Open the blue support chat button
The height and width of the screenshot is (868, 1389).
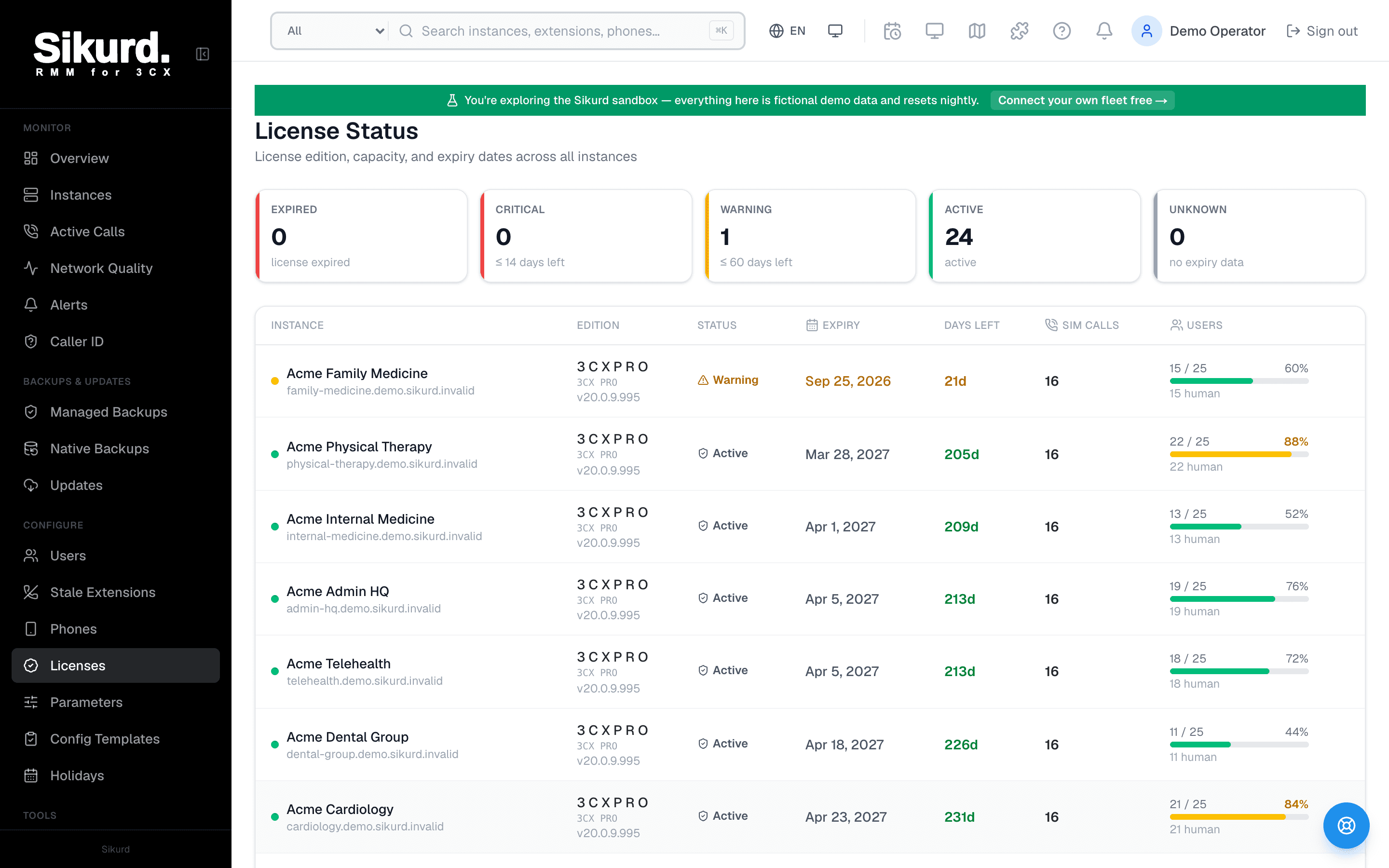[x=1346, y=826]
